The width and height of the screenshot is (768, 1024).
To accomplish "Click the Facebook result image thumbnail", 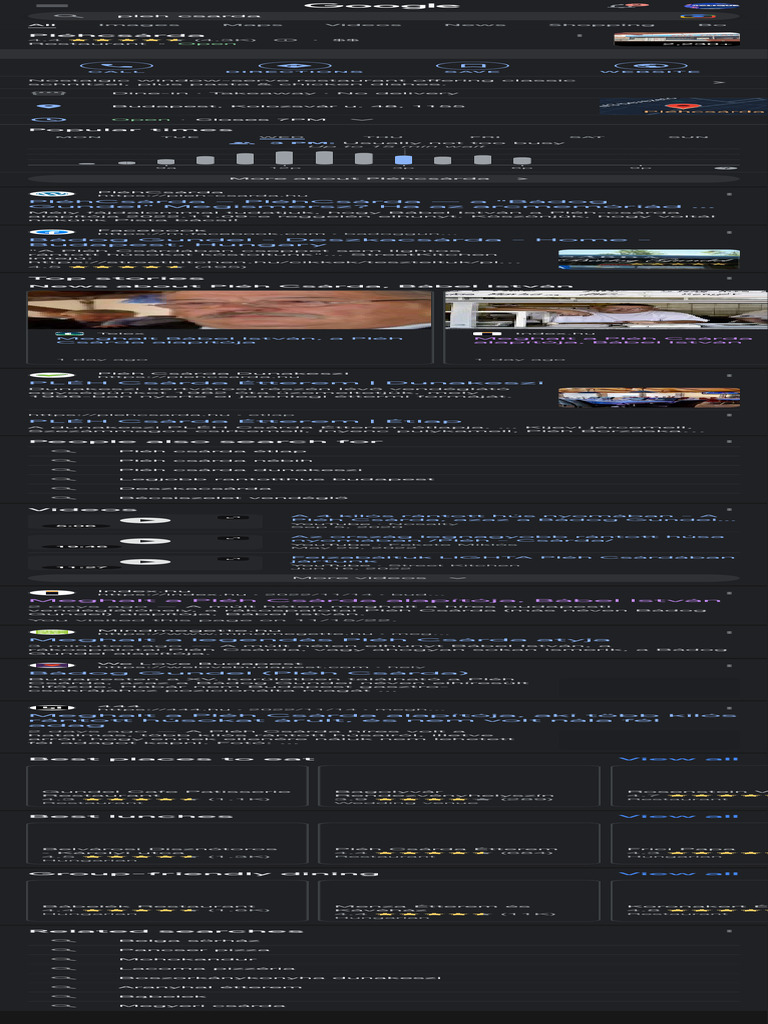I will tap(649, 259).
